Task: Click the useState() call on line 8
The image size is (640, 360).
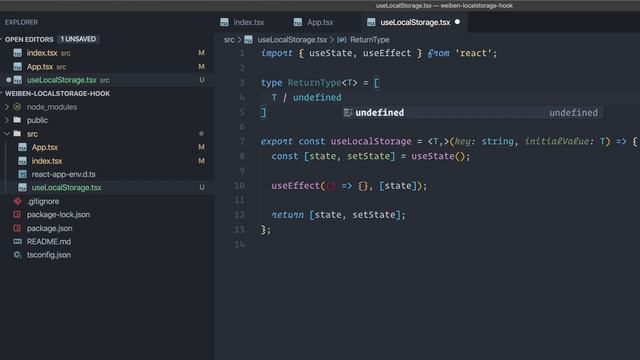Action: 439,156
